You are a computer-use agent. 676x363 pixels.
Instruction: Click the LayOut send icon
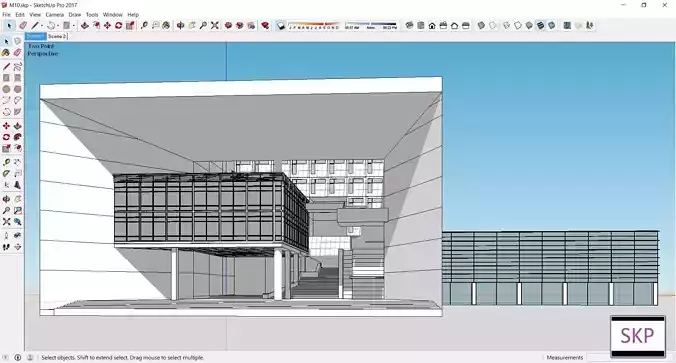point(251,26)
